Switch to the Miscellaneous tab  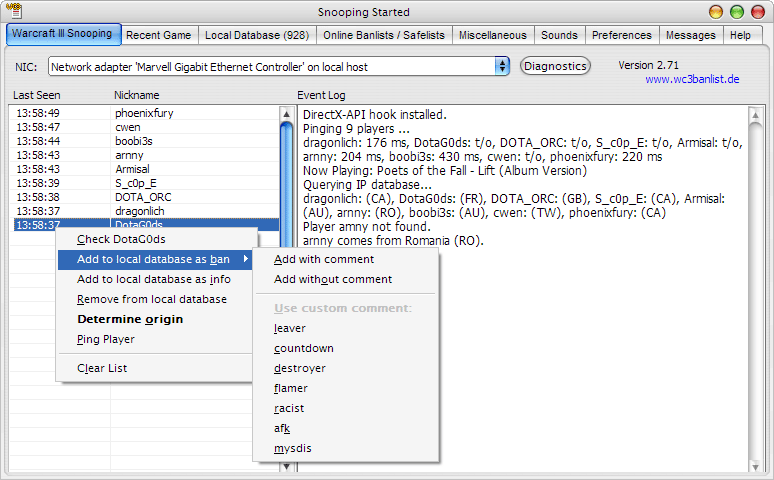click(x=493, y=35)
